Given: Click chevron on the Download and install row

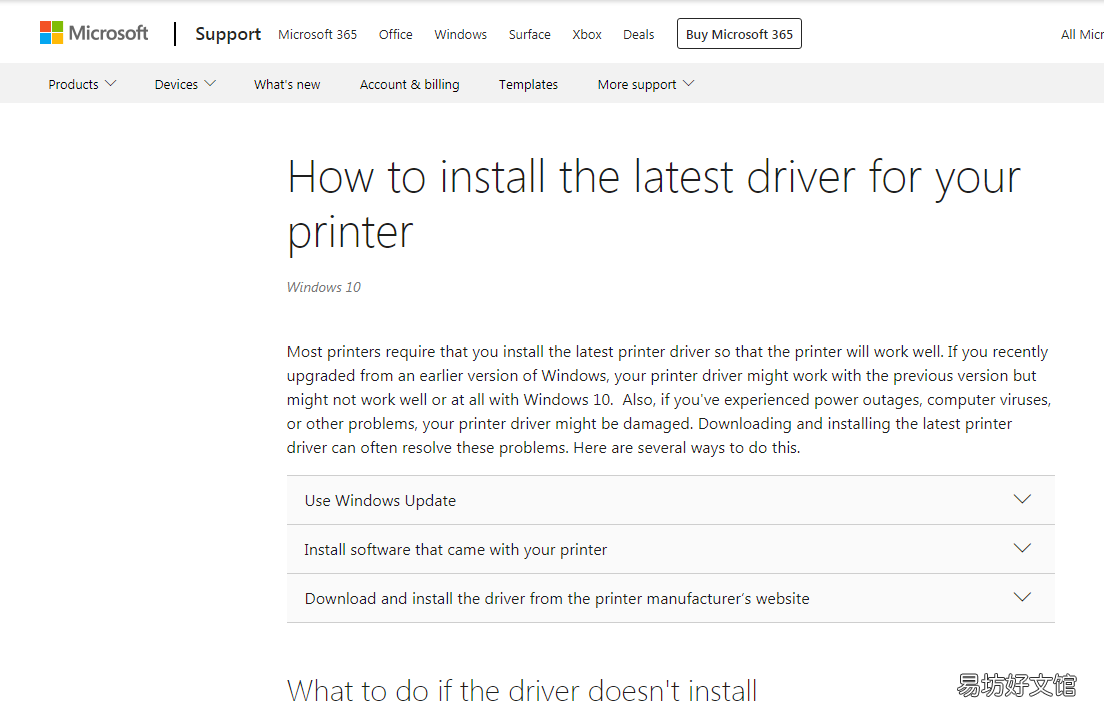Looking at the screenshot, I should tap(1022, 597).
